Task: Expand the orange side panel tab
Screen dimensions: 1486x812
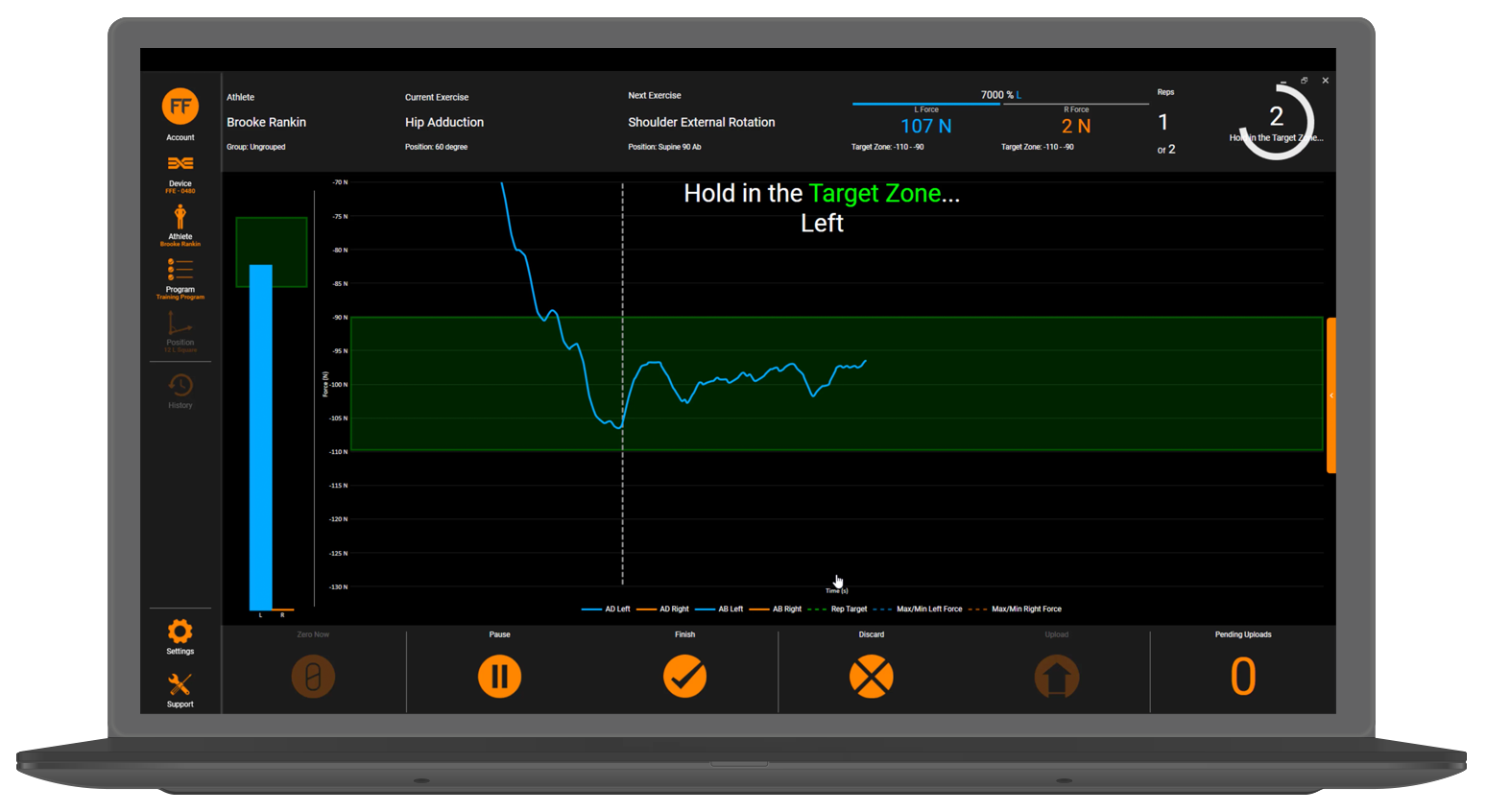Action: (x=1331, y=395)
